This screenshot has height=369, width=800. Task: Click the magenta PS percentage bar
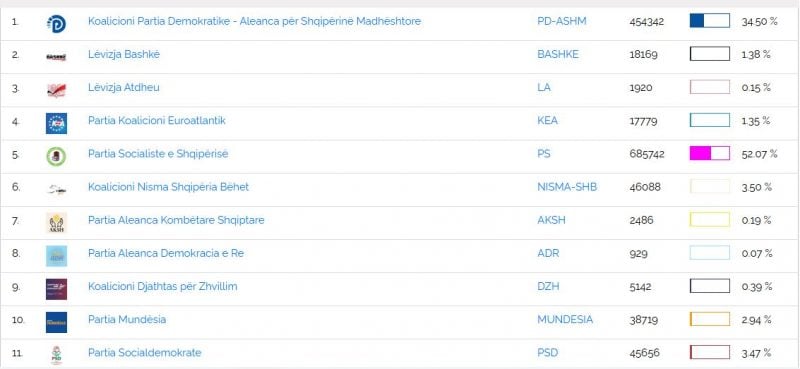point(710,153)
